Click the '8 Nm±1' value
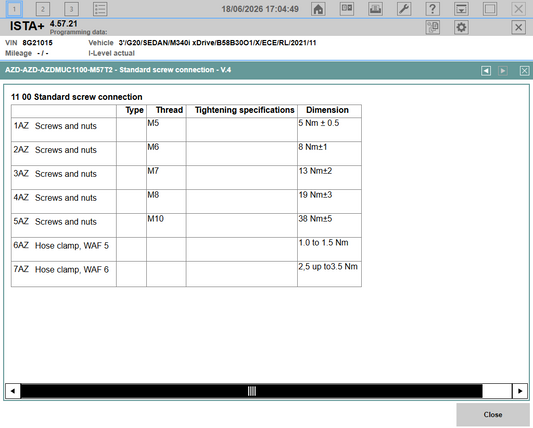 (313, 147)
